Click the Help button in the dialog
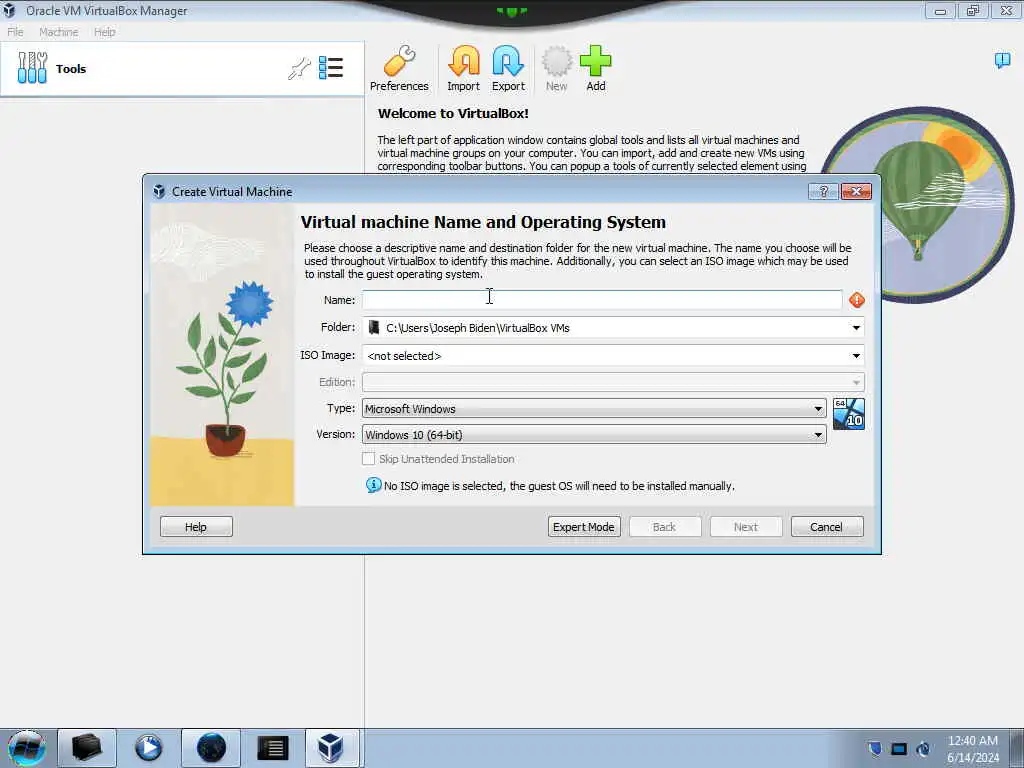Screen dimensions: 1024x768 [x=196, y=527]
